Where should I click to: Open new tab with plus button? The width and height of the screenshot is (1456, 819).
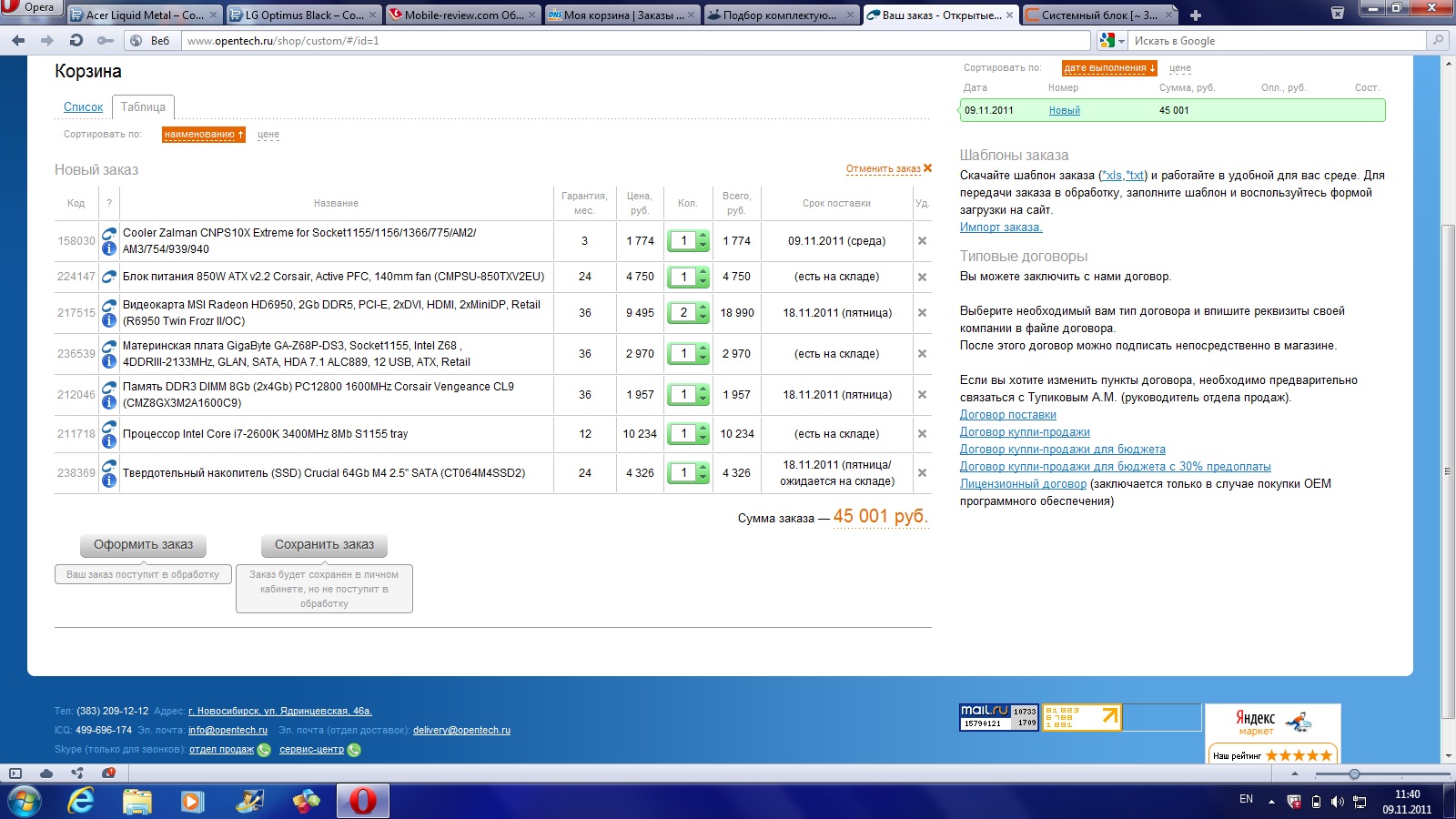(x=1196, y=15)
